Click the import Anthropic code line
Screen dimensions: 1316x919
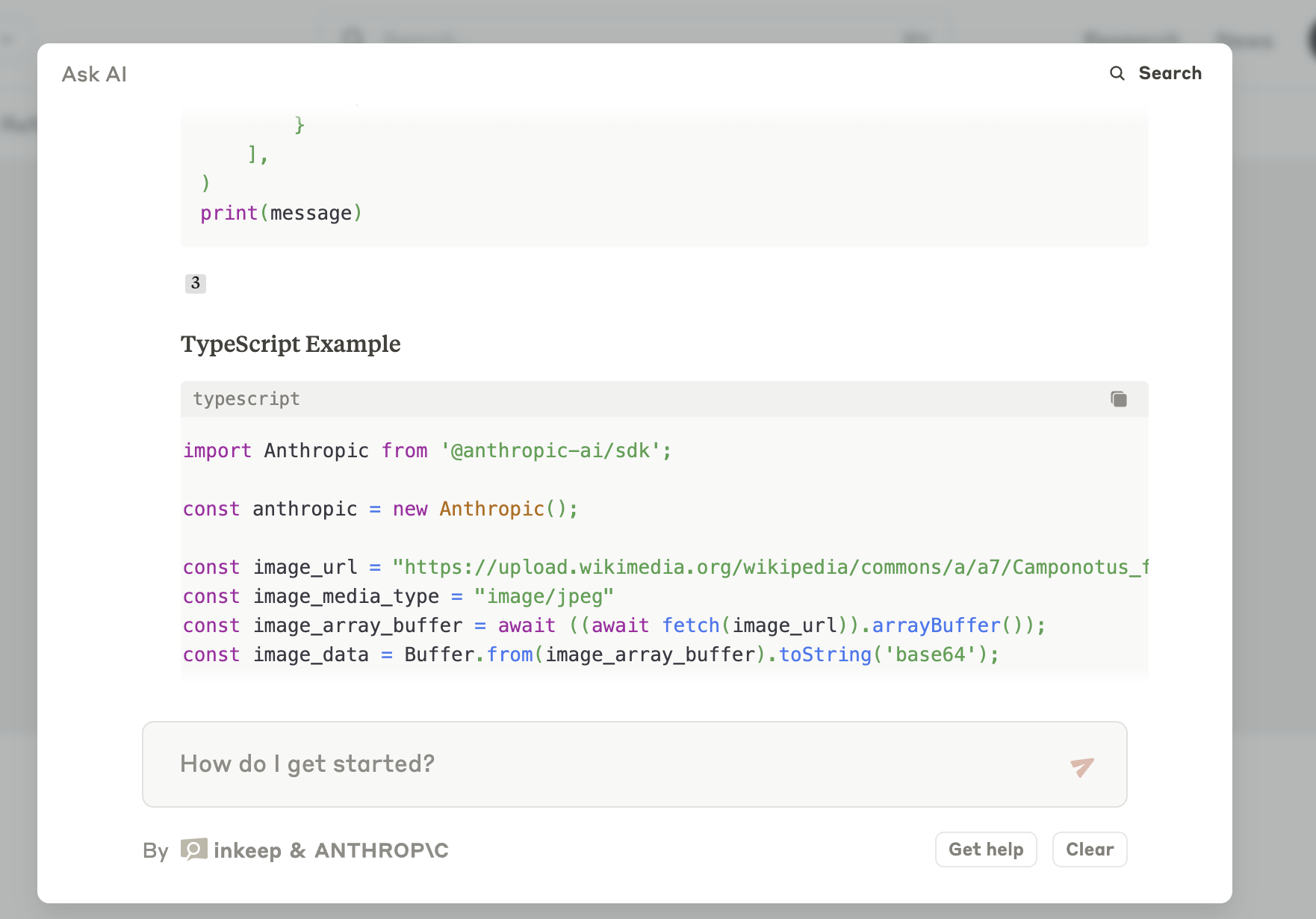427,451
